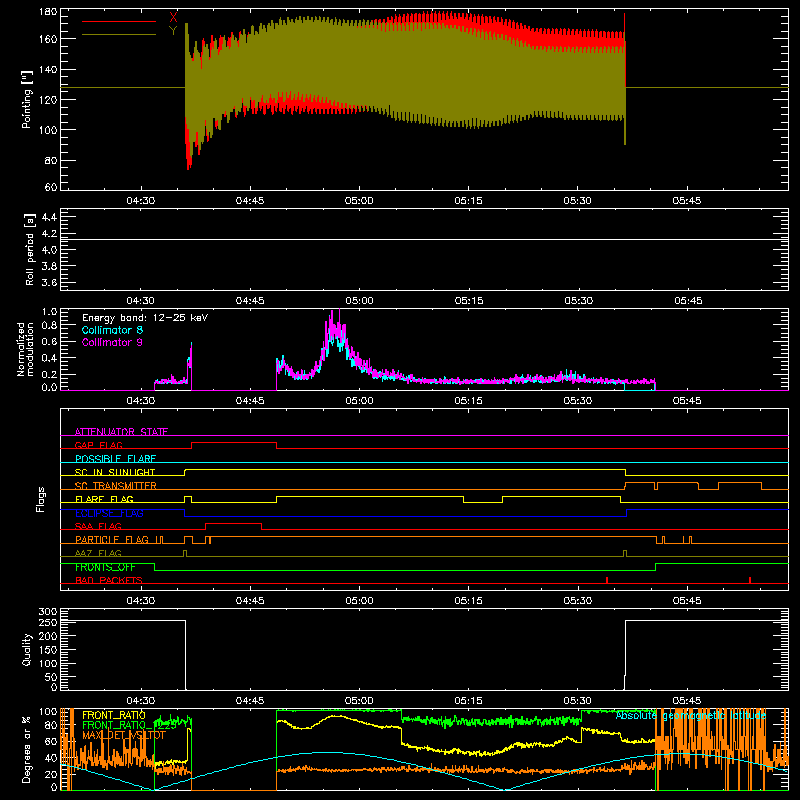This screenshot has height=800, width=800.
Task: Click the 'Roll period [s]' axis title
Action: pos(29,249)
